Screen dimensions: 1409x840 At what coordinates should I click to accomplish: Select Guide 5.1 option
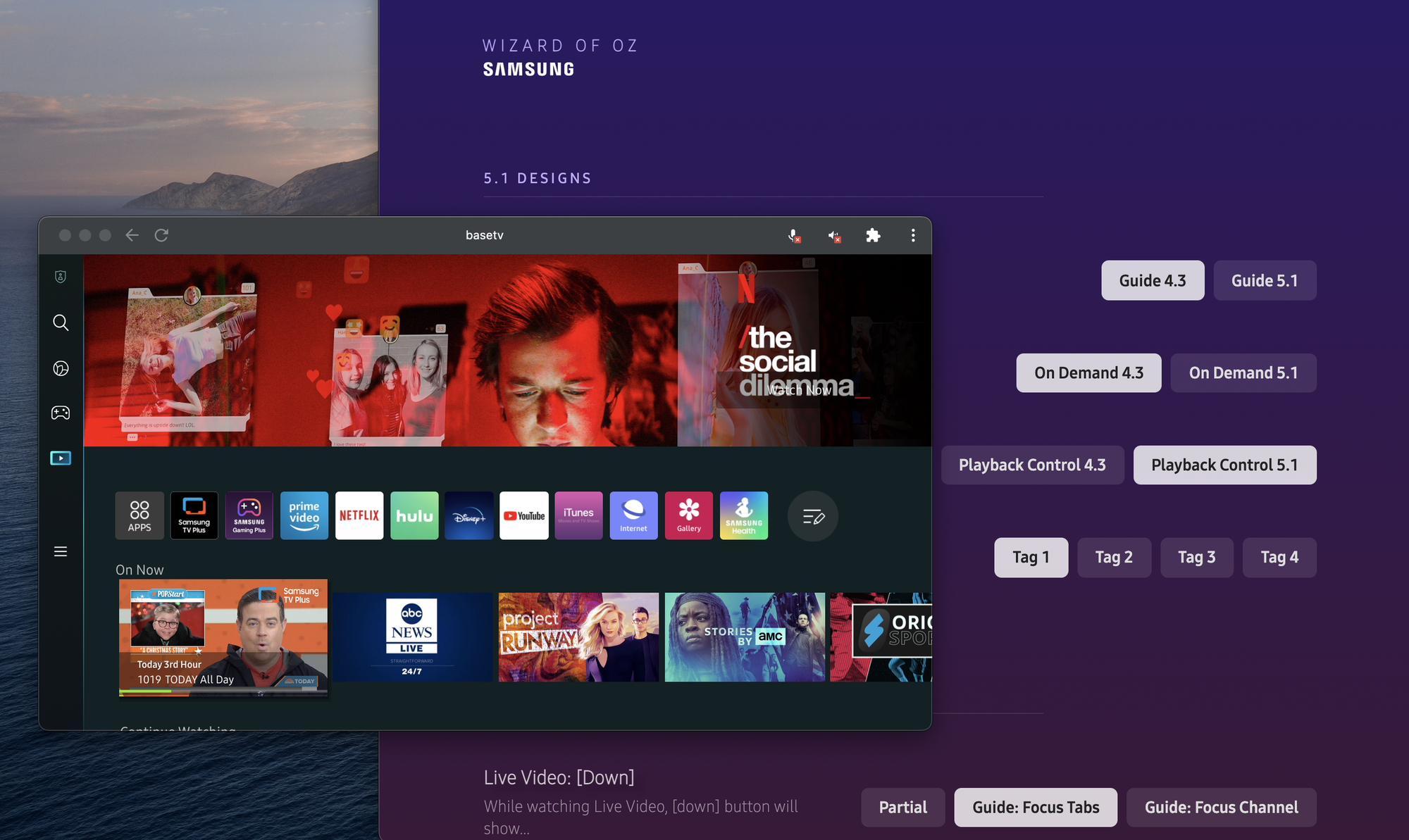[1265, 280]
